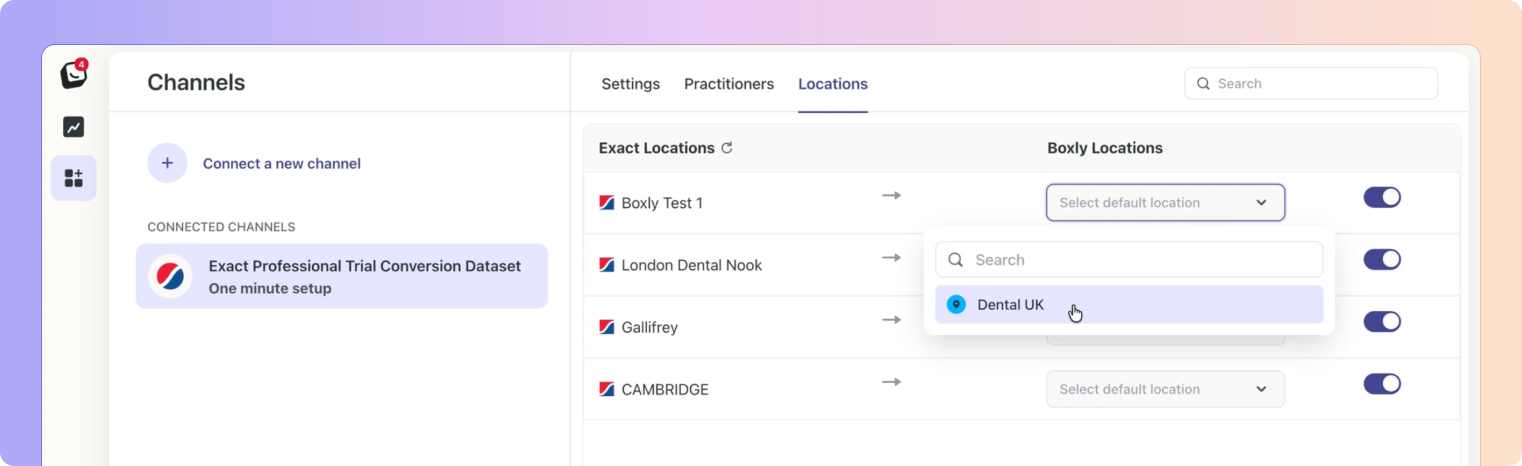The width and height of the screenshot is (1522, 466).
Task: Toggle off the Boxly Test 1 switch
Action: 1382,197
